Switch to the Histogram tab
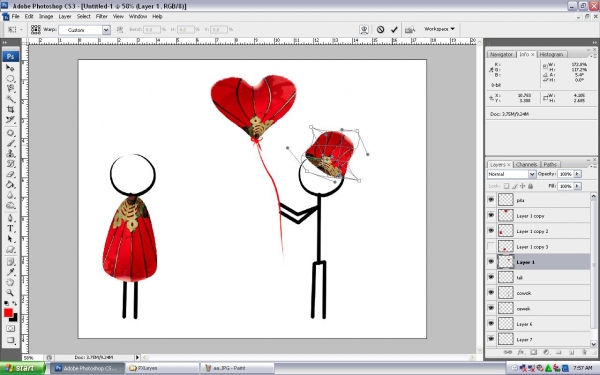 coord(551,54)
